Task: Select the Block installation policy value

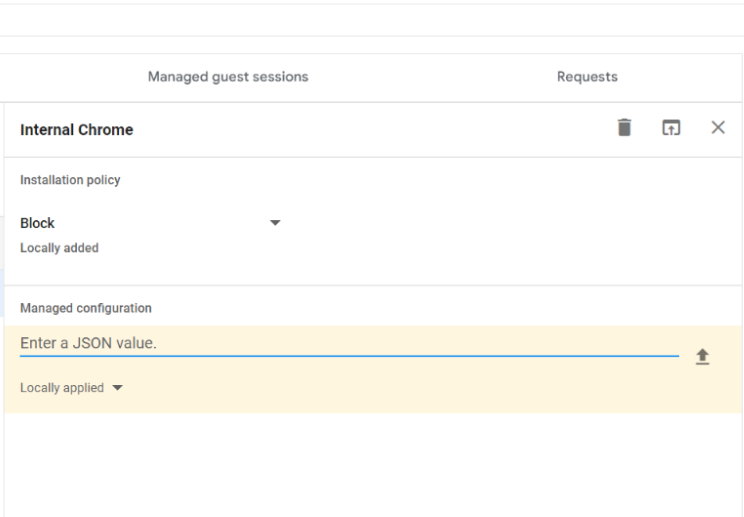Action: pyautogui.click(x=38, y=223)
